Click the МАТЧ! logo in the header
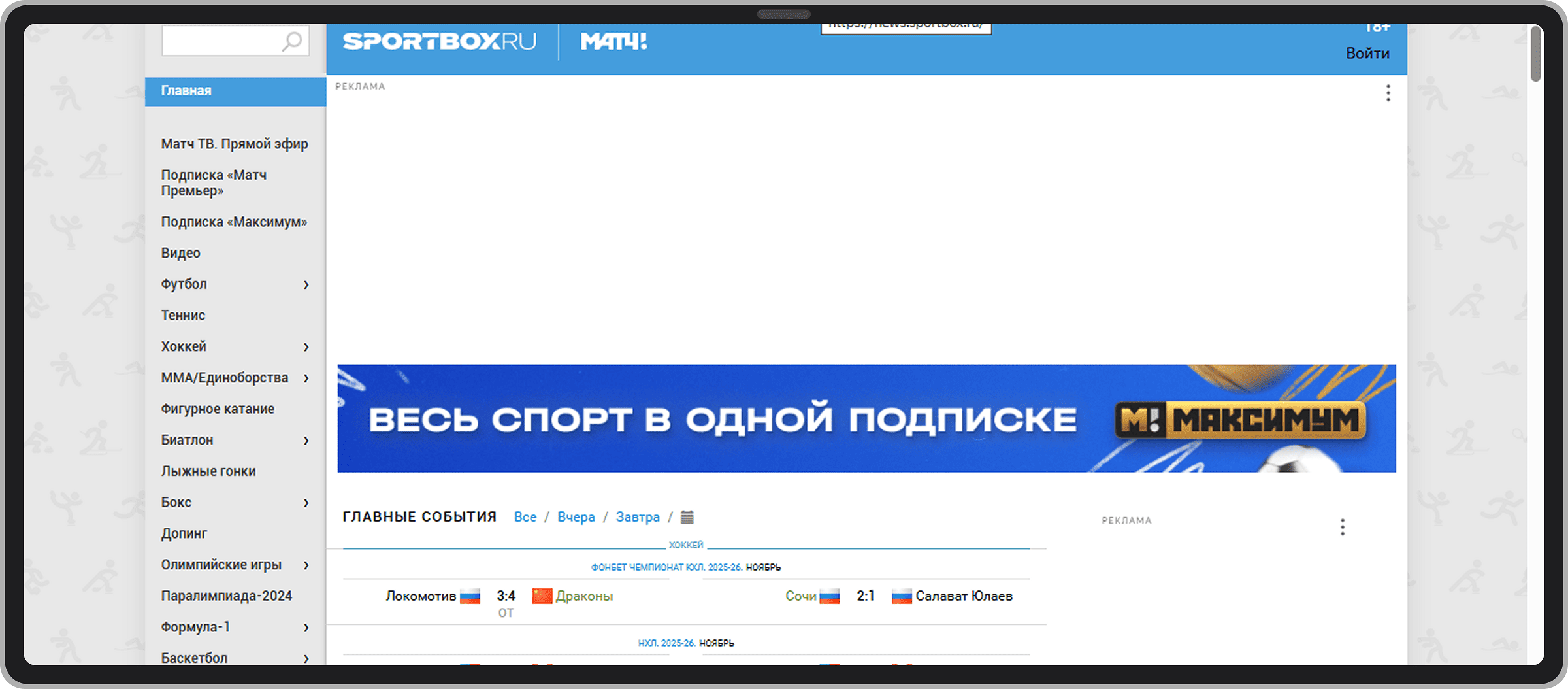Viewport: 1568px width, 689px height. (x=613, y=41)
